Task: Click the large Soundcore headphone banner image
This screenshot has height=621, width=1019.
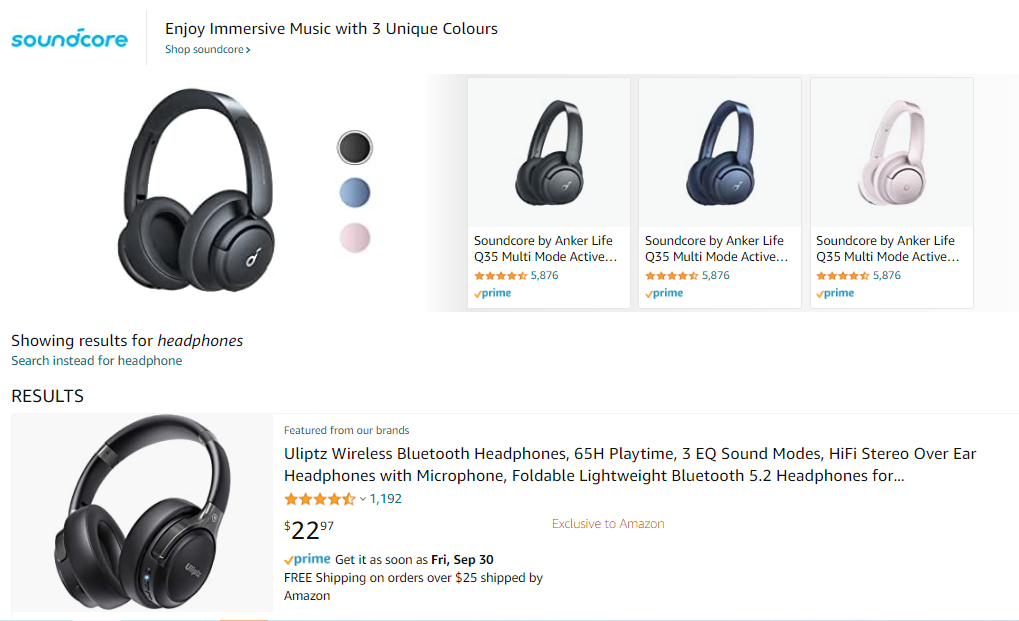Action: tap(196, 191)
